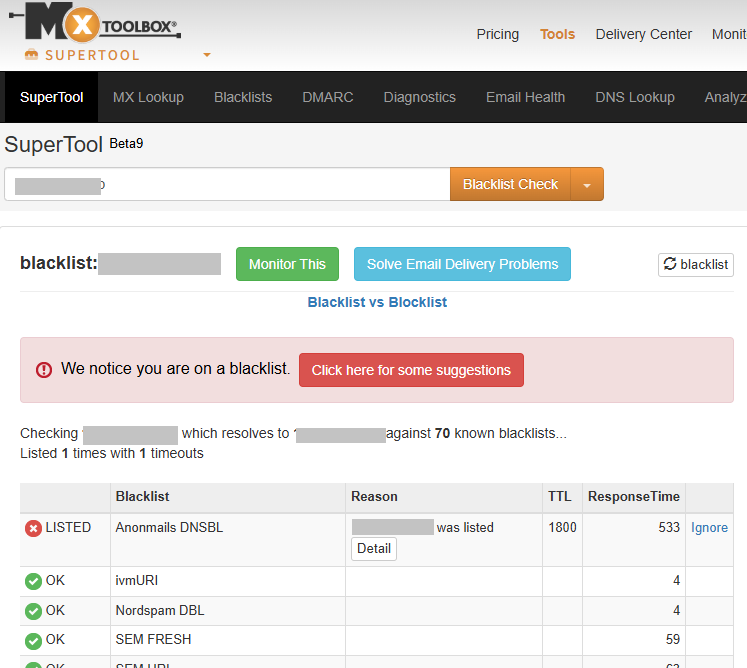Click the green OK icon for ivmURI
Image resolution: width=747 pixels, height=668 pixels.
point(34,581)
